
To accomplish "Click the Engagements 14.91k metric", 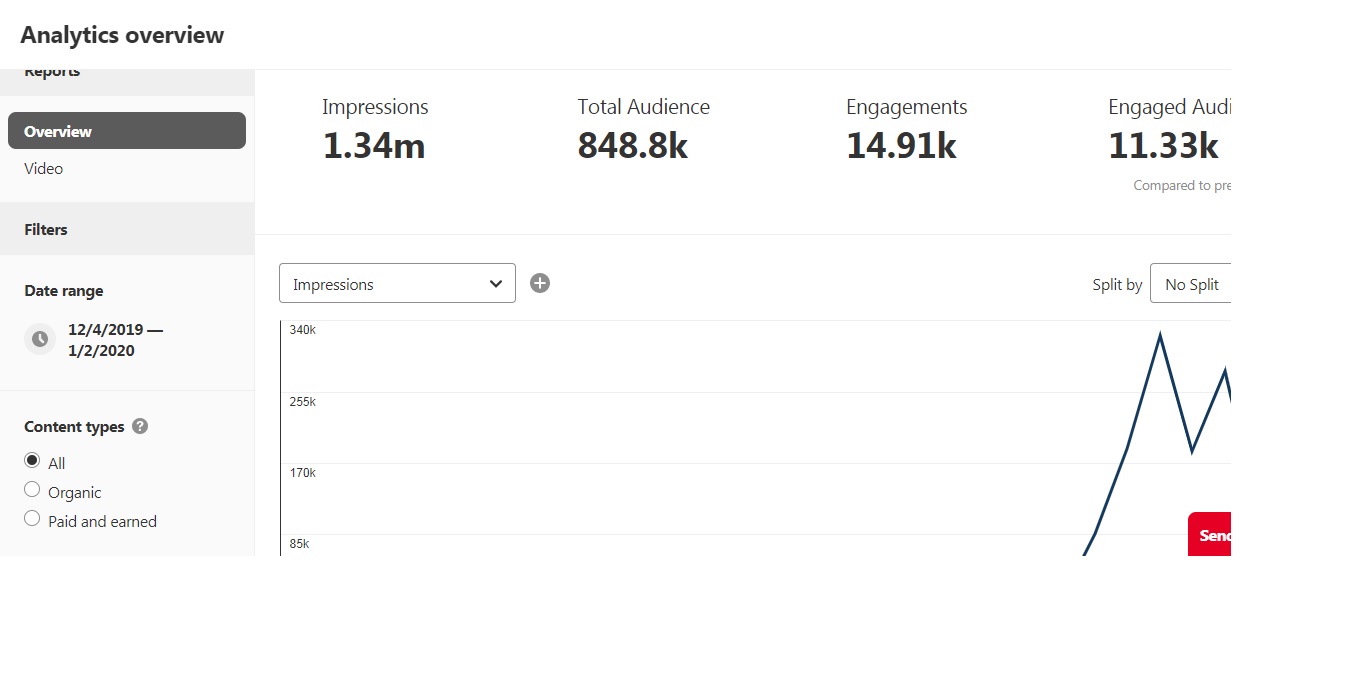I will coord(906,131).
